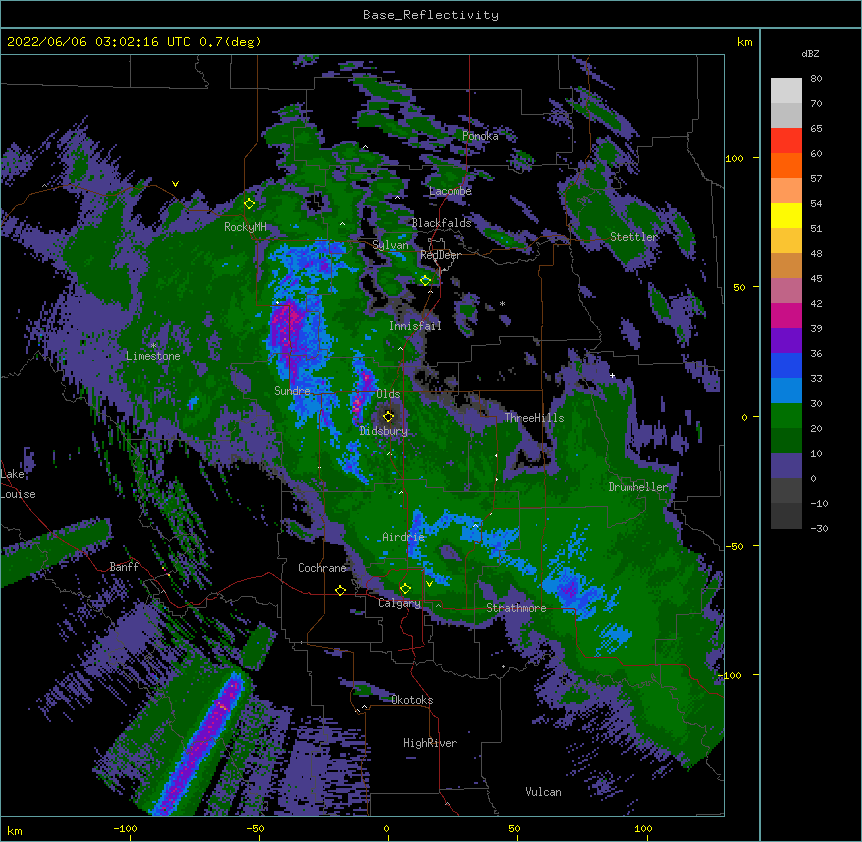
Task: Click the Banff label
Action: click(124, 567)
